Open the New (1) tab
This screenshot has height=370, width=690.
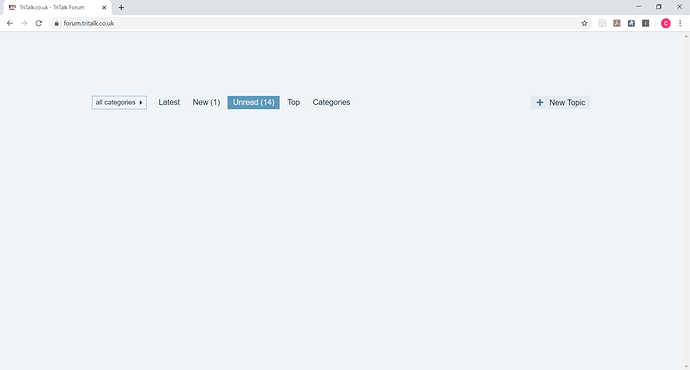206,102
